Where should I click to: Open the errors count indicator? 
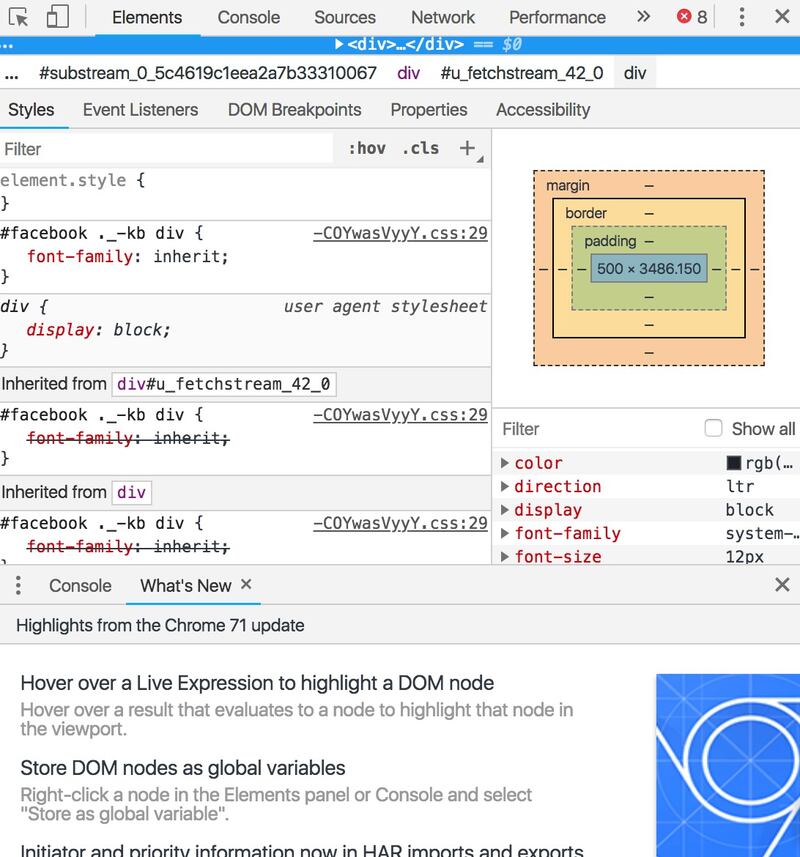(692, 17)
